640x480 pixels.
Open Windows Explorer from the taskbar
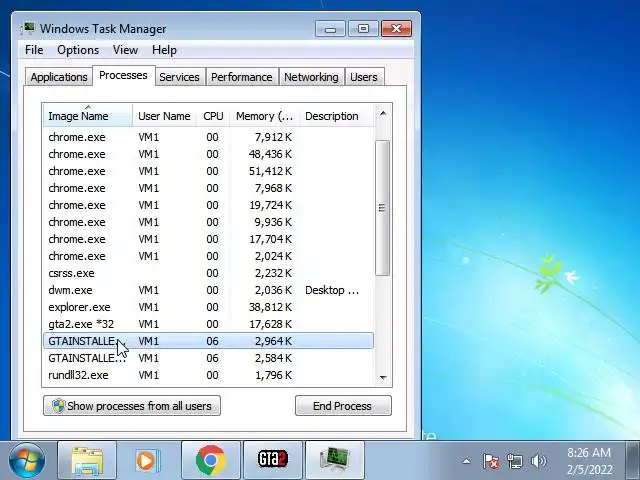87,461
